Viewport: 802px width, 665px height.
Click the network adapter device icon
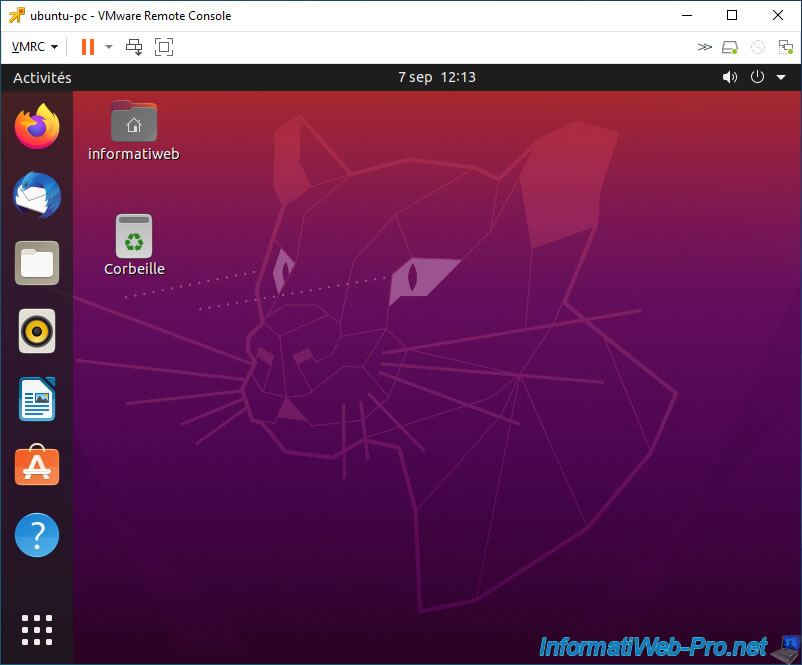(x=785, y=47)
